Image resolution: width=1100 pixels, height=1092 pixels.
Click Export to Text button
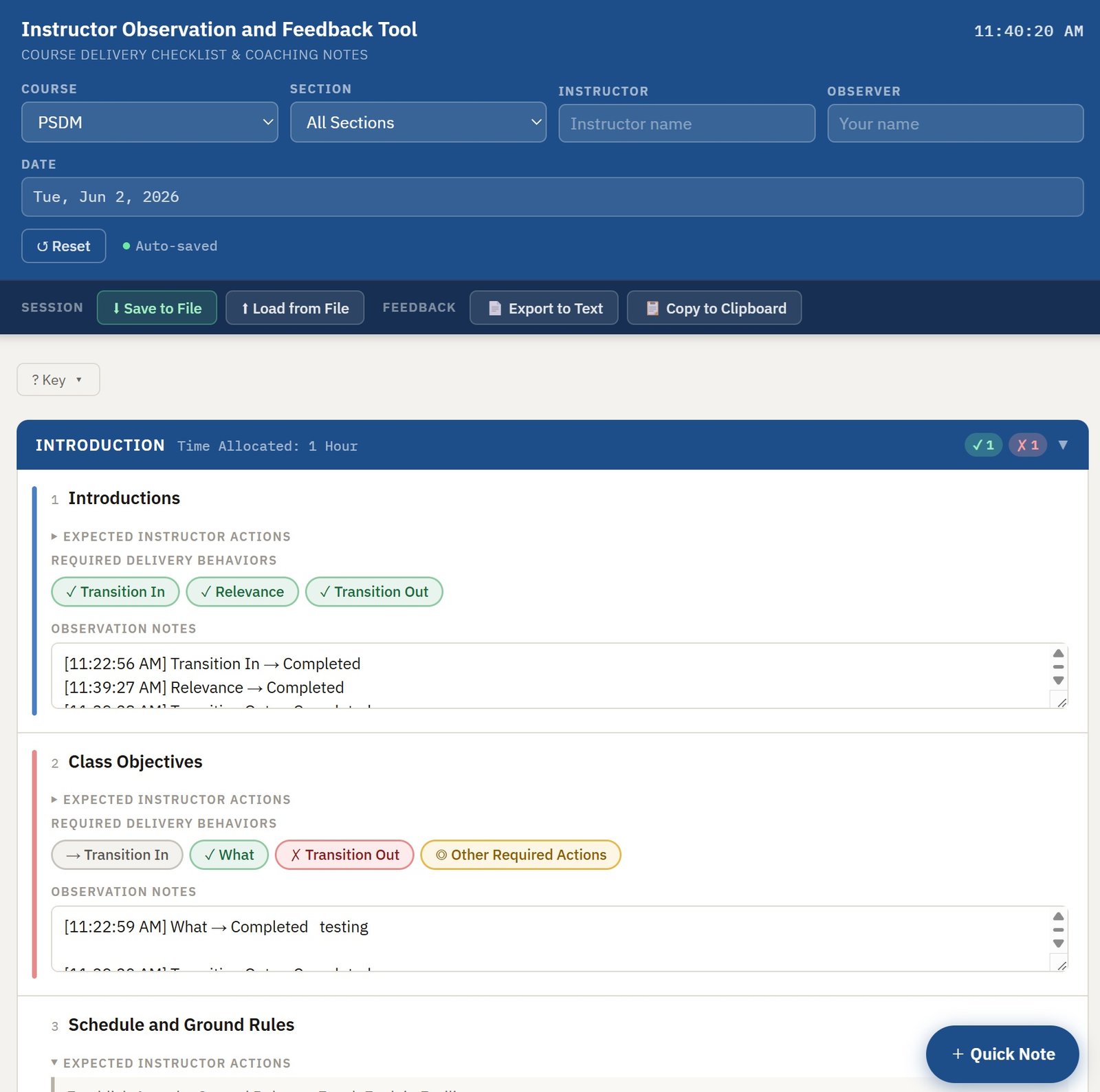pyautogui.click(x=544, y=308)
